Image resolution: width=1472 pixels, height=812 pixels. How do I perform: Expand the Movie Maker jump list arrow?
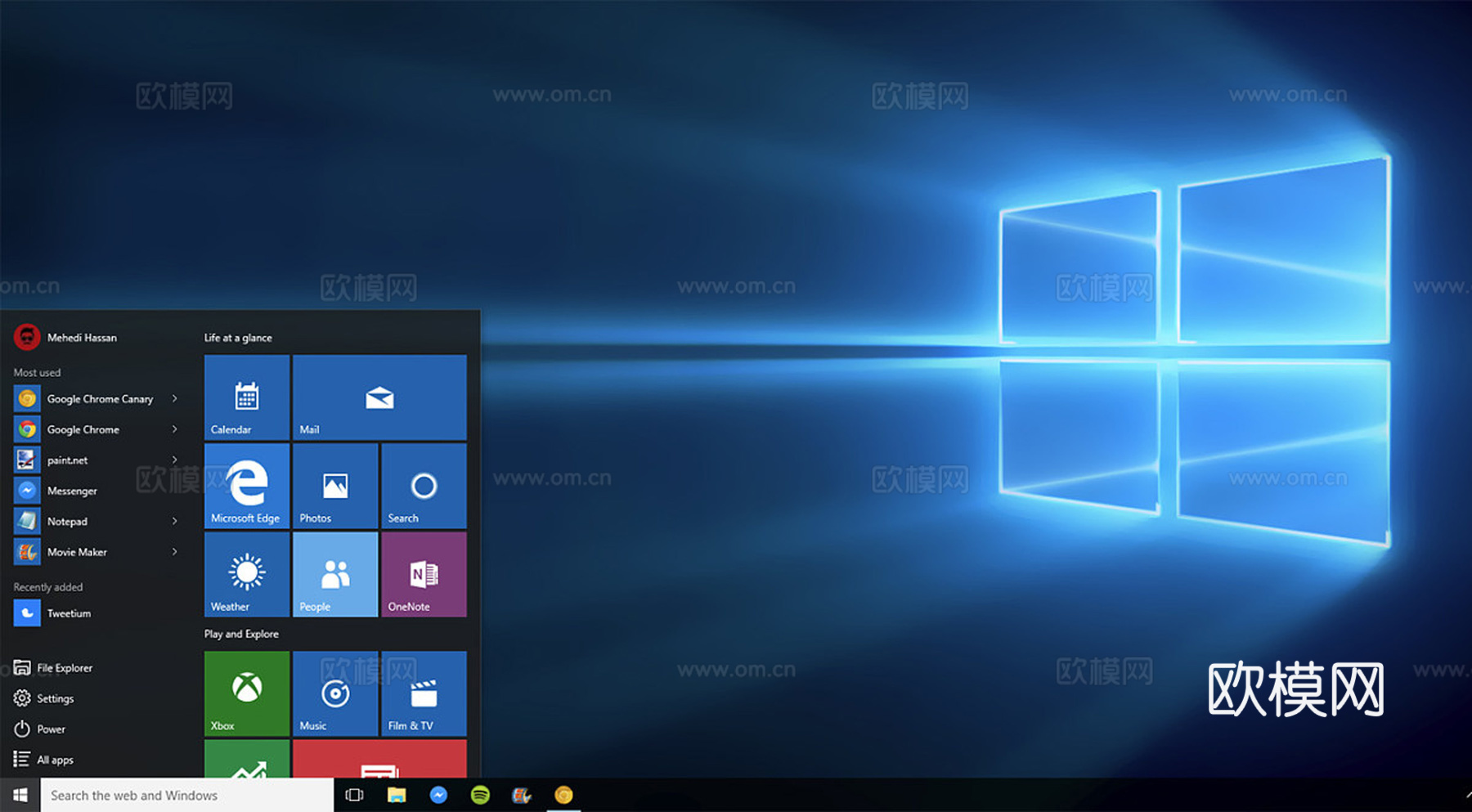point(175,552)
